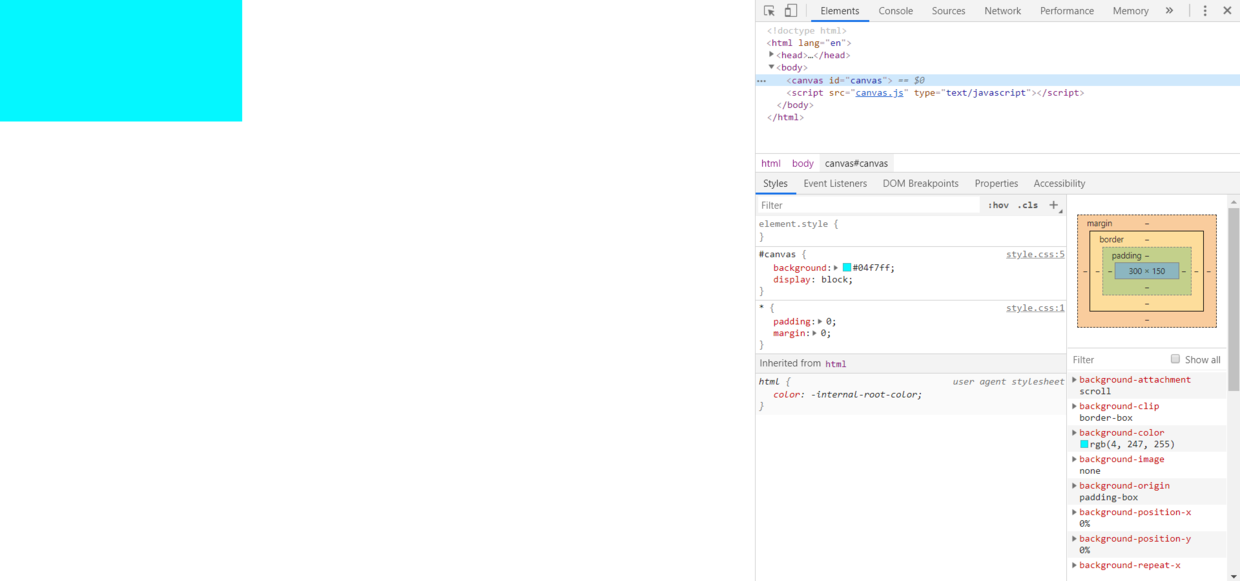Click the canvas#canvas breadcrumb item
This screenshot has width=1240, height=581.
[x=856, y=163]
